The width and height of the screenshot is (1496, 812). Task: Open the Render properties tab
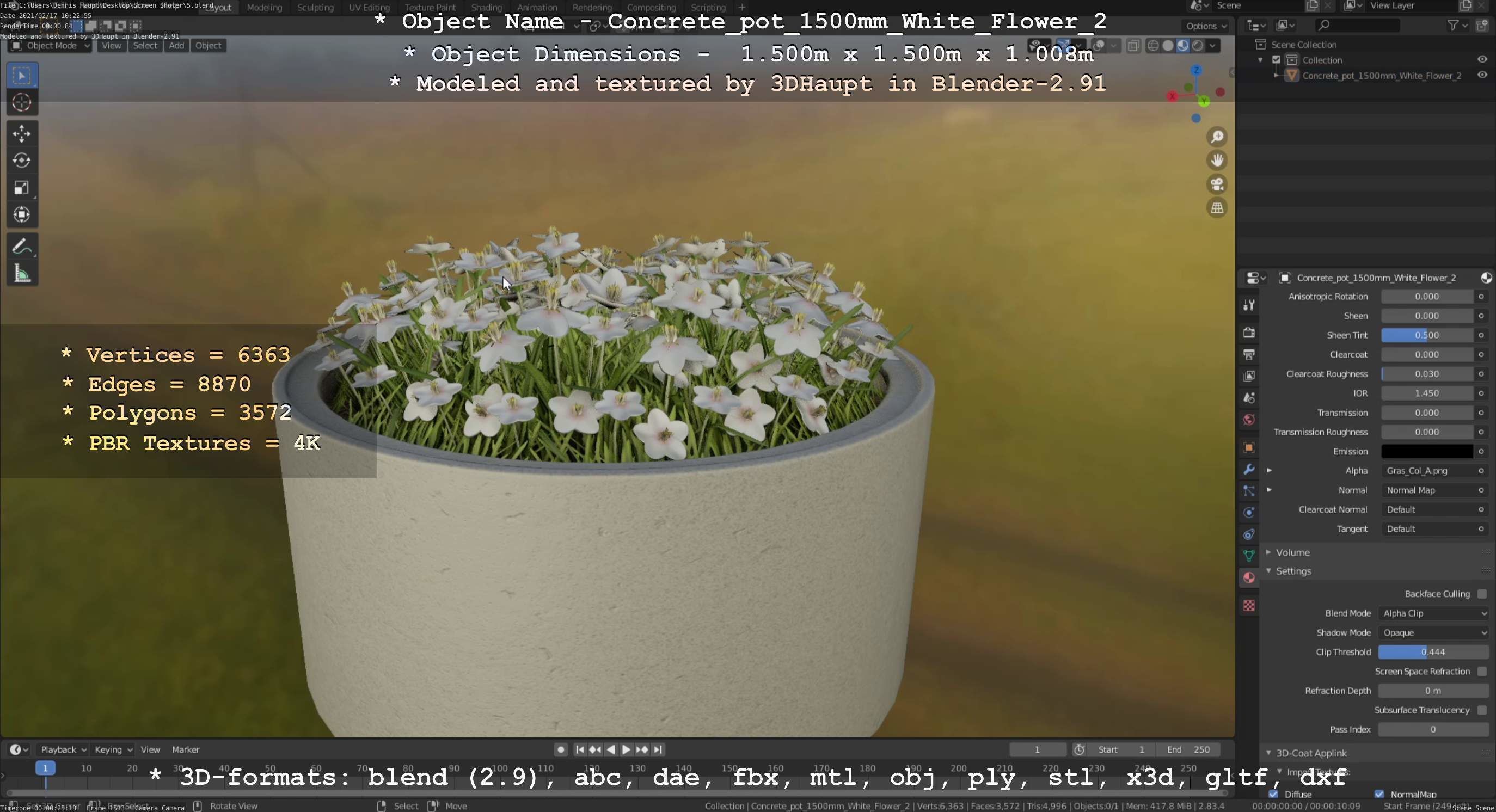tap(1249, 333)
